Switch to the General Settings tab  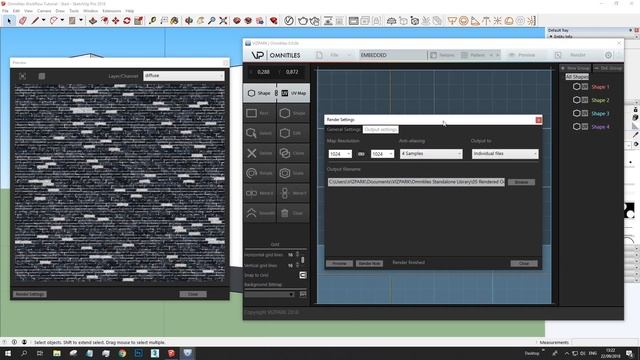344,129
